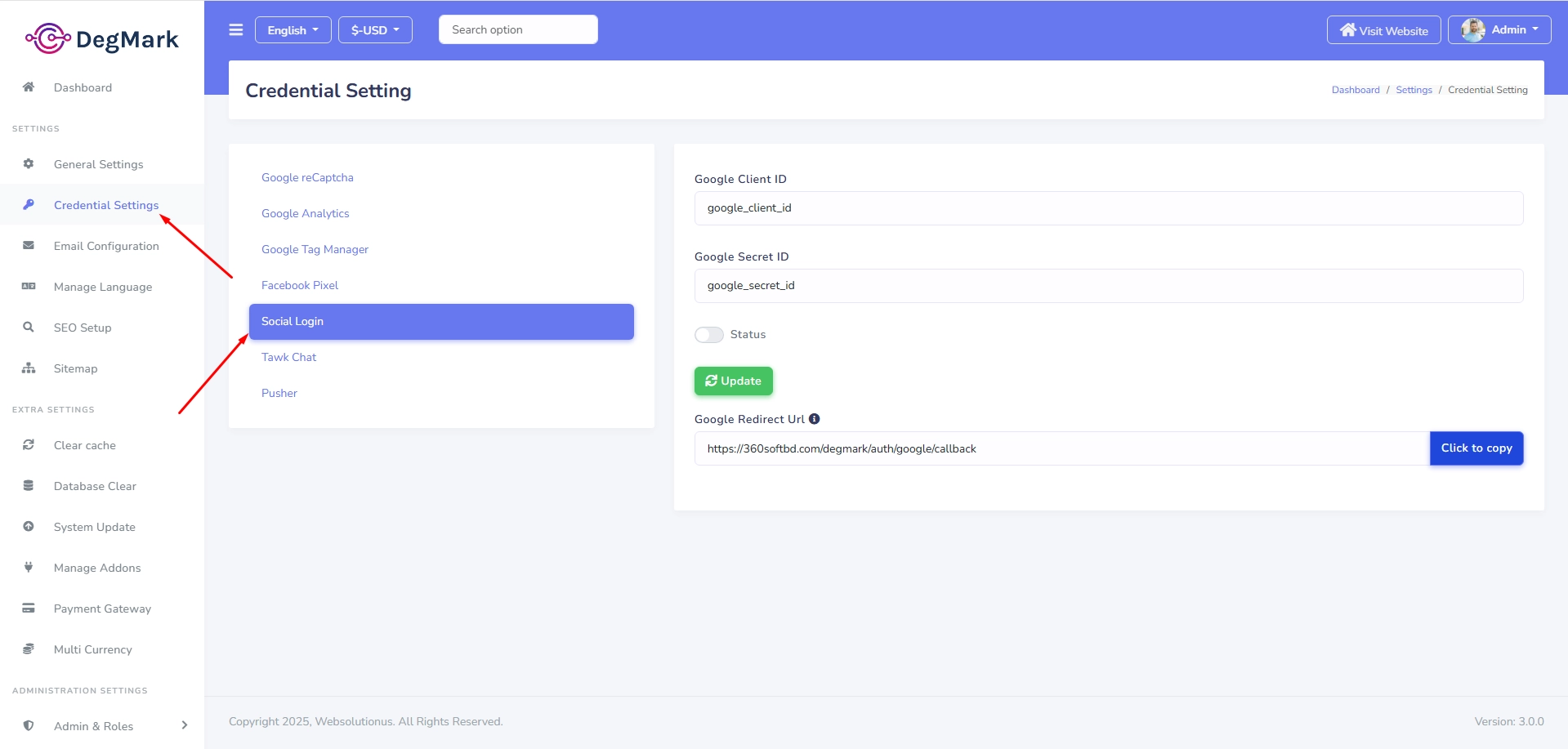Screen dimensions: 1568x749
Task: Click the General Settings gear icon
Action: 29,163
